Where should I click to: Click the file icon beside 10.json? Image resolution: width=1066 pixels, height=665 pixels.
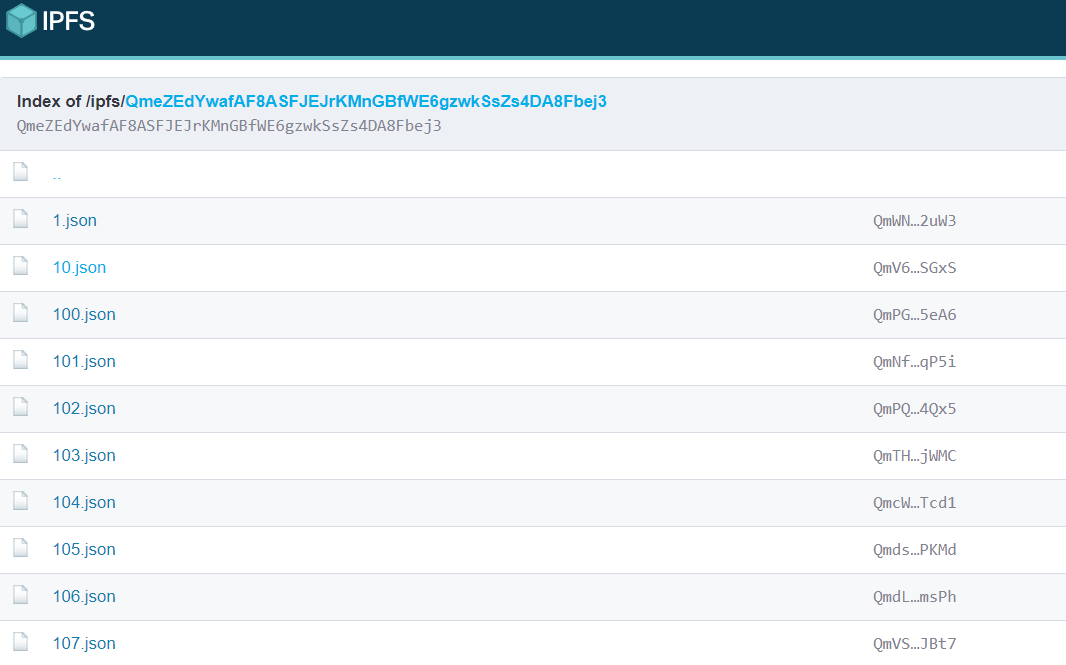[20, 267]
